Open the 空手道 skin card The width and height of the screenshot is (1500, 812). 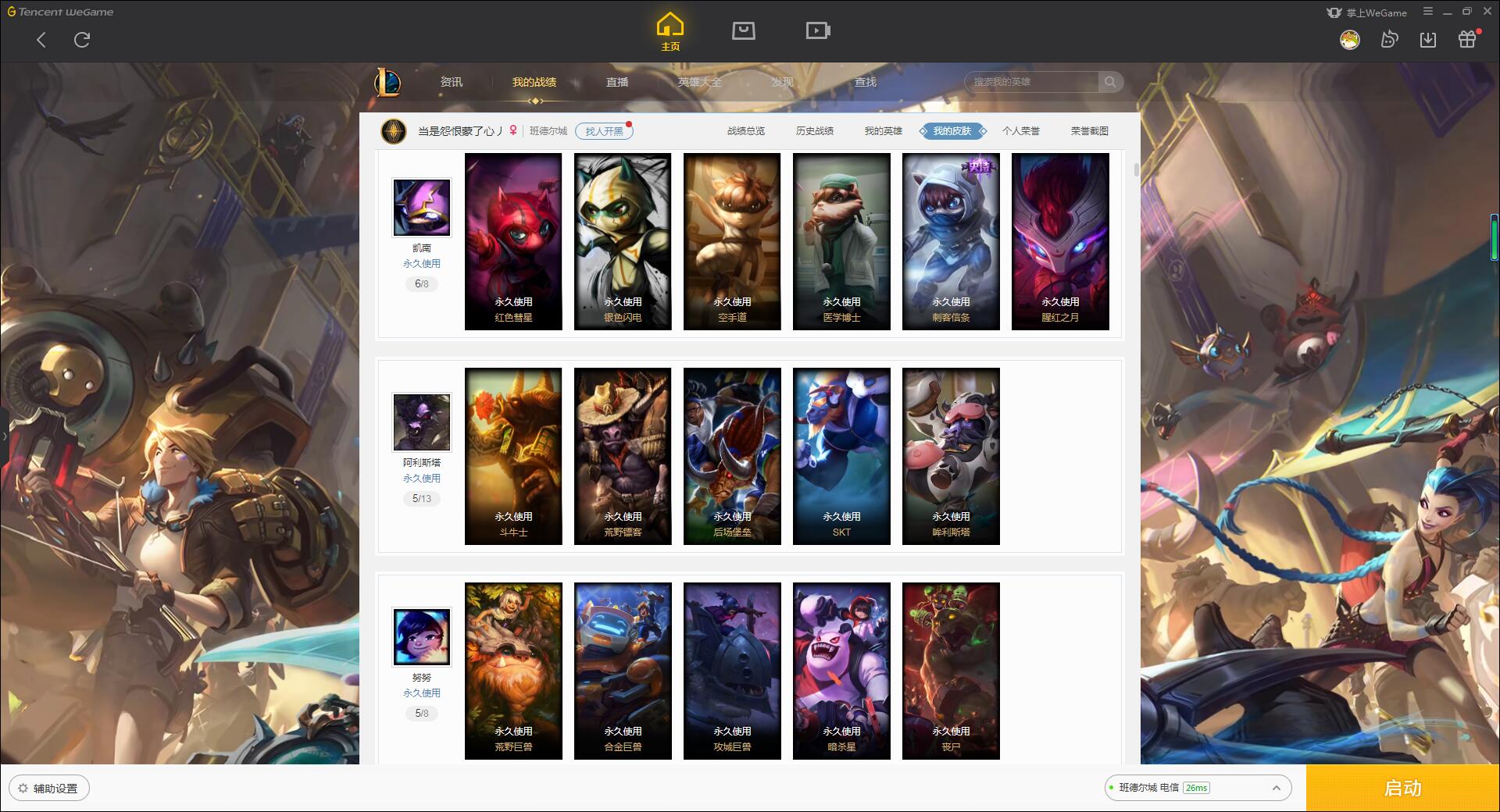[x=732, y=241]
